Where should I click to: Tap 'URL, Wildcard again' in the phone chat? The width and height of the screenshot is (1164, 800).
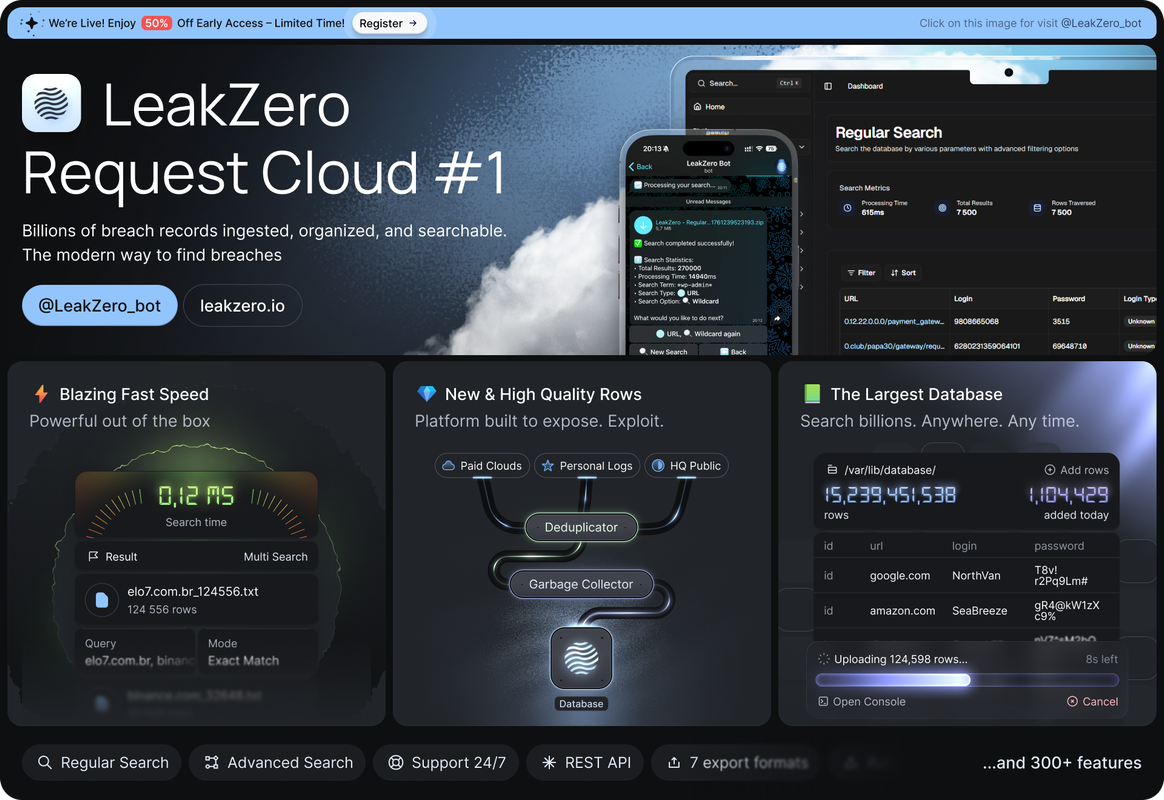coord(699,334)
